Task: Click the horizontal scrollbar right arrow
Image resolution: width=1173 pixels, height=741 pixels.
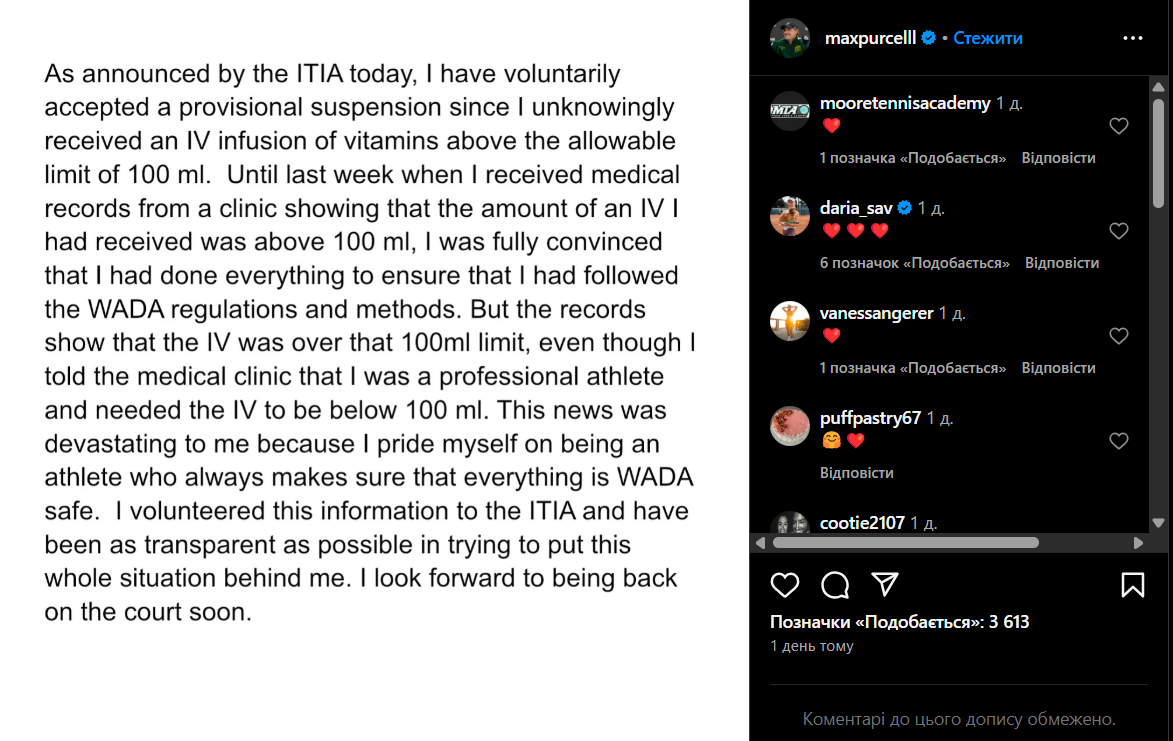Action: pyautogui.click(x=1138, y=543)
